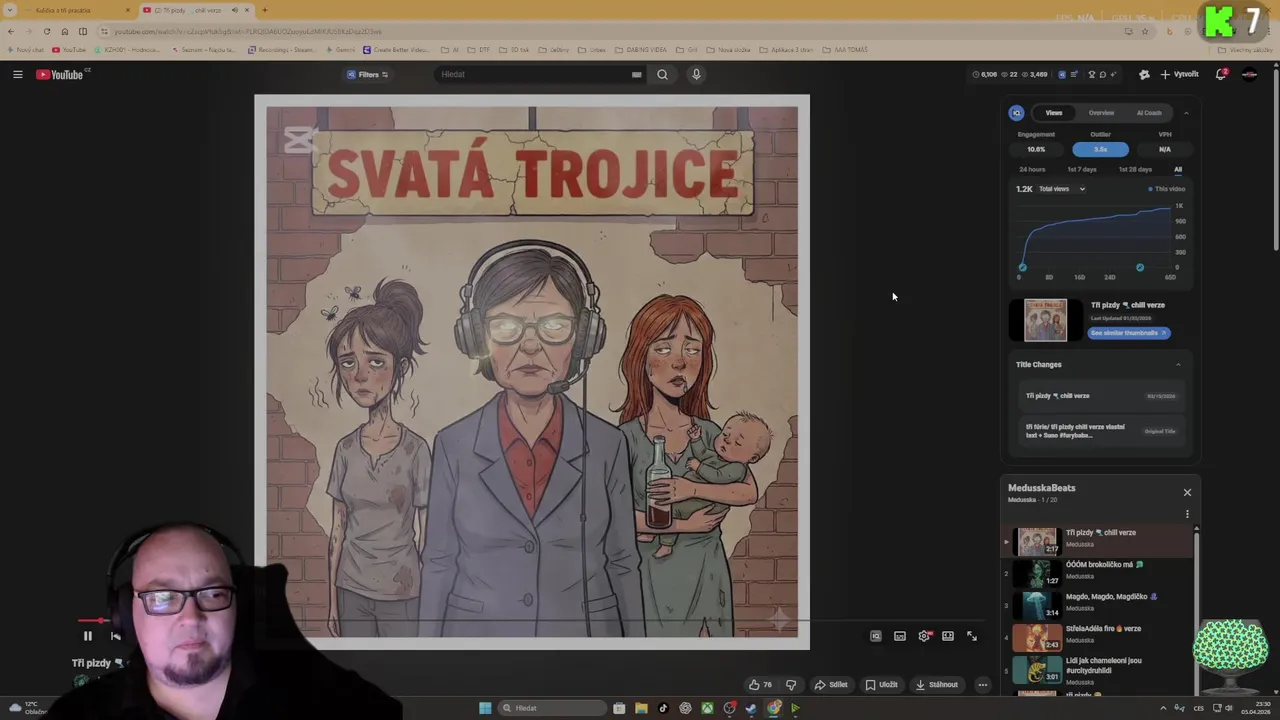Choose the 24 hours time range
Screen dimensions: 1280x720
click(1032, 170)
